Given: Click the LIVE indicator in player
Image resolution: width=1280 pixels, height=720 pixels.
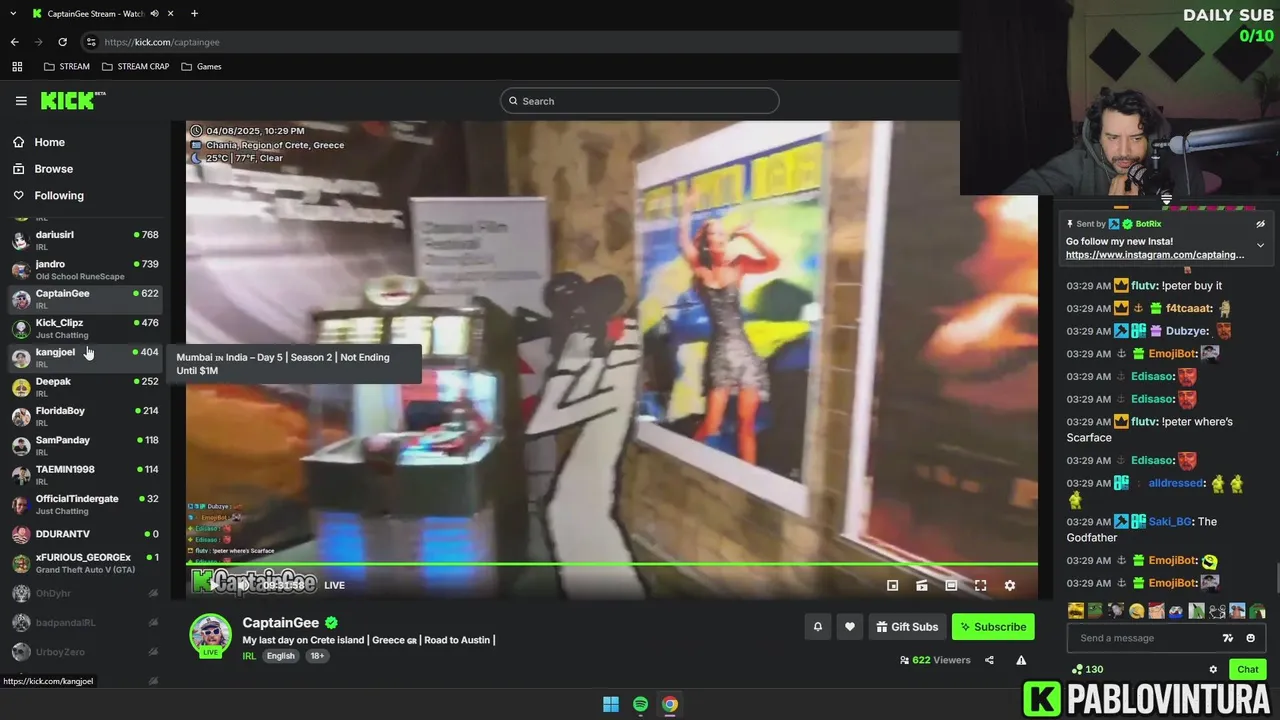Looking at the screenshot, I should tap(334, 585).
